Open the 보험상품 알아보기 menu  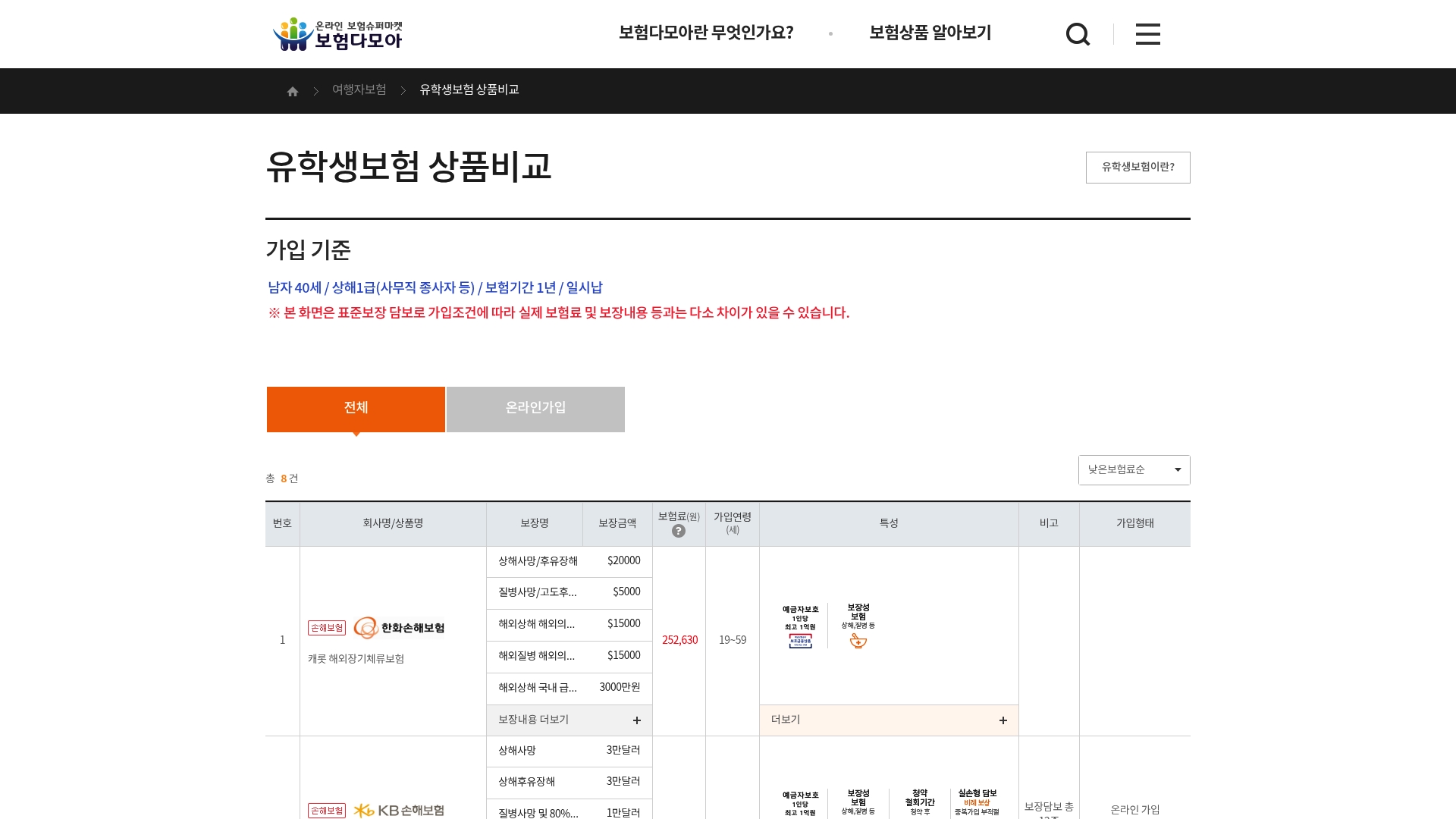click(930, 33)
